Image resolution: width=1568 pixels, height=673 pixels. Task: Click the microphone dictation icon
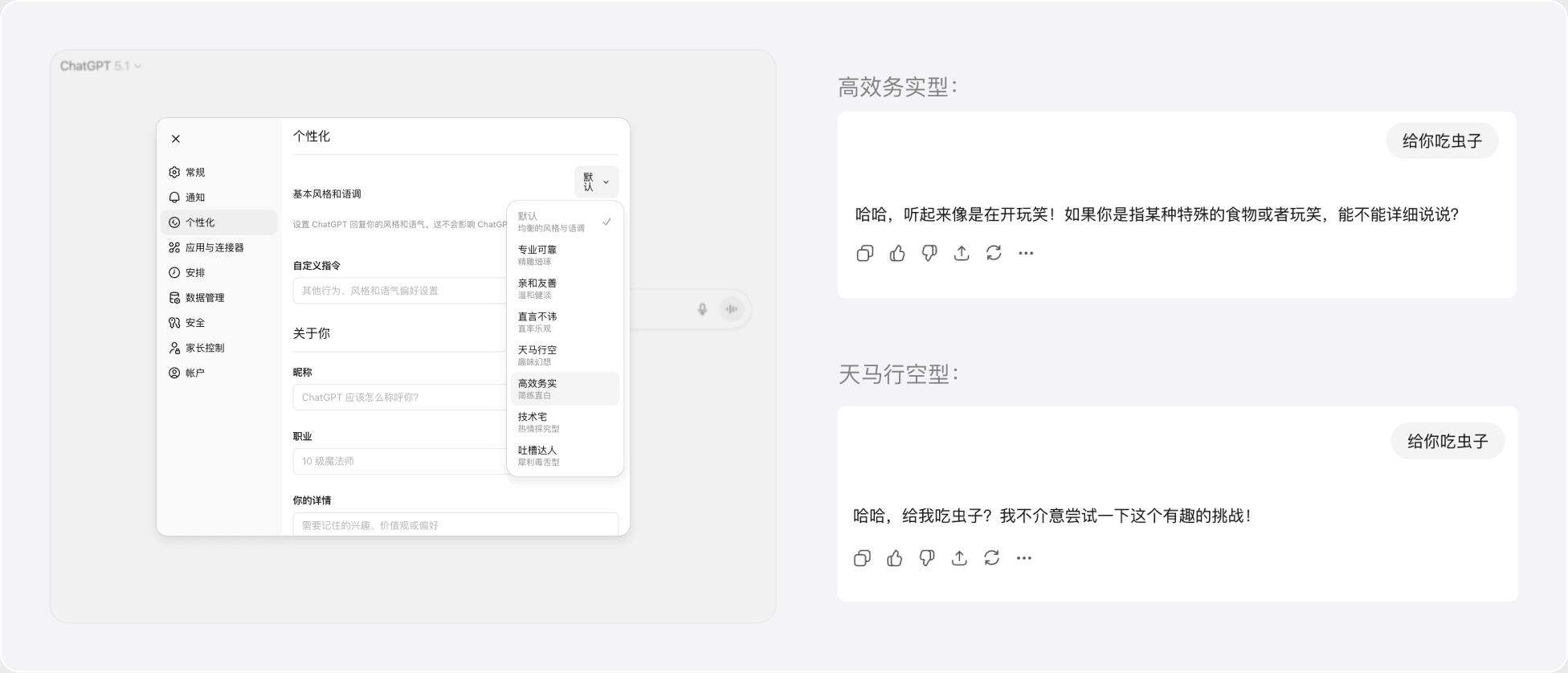point(702,309)
